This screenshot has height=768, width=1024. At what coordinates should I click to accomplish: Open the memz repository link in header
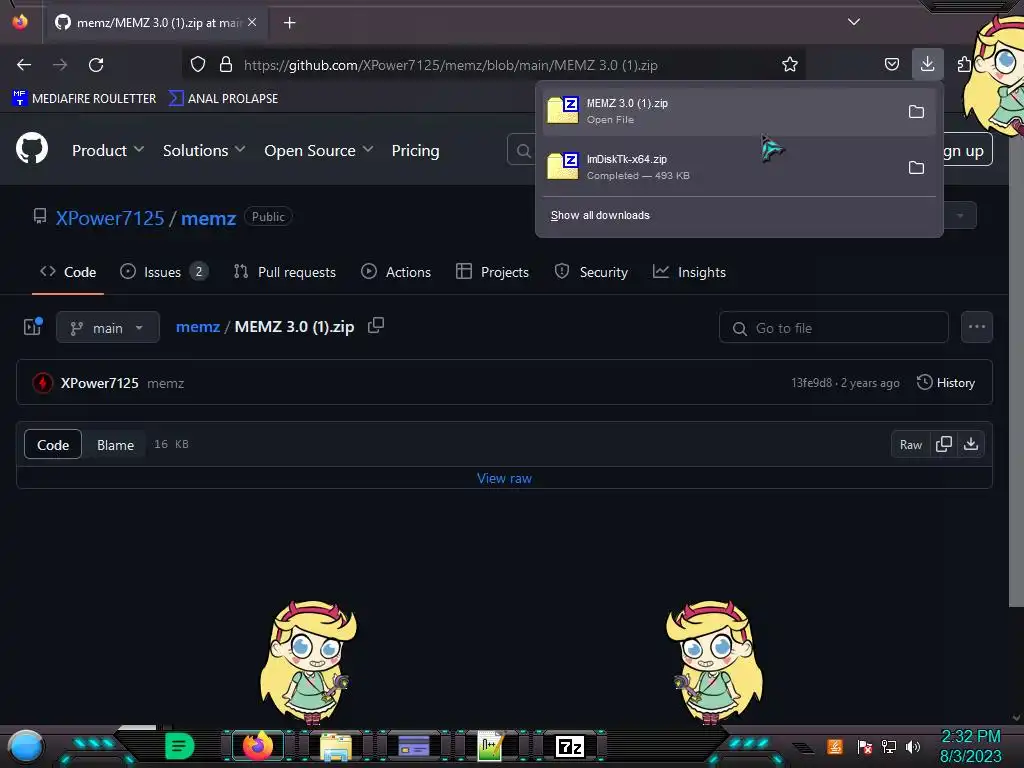[208, 217]
